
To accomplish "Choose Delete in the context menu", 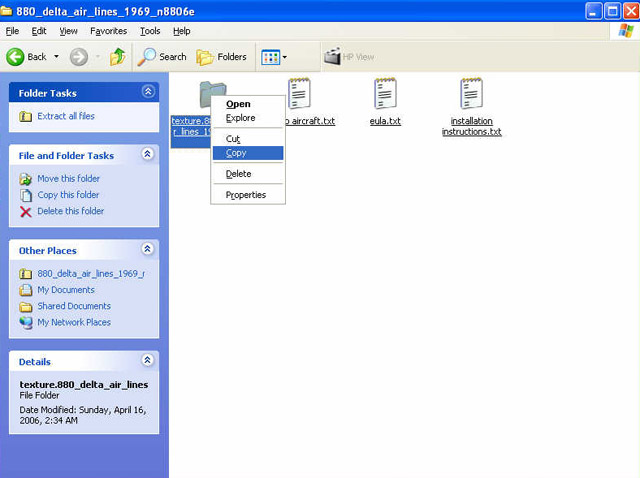I will (248, 174).
